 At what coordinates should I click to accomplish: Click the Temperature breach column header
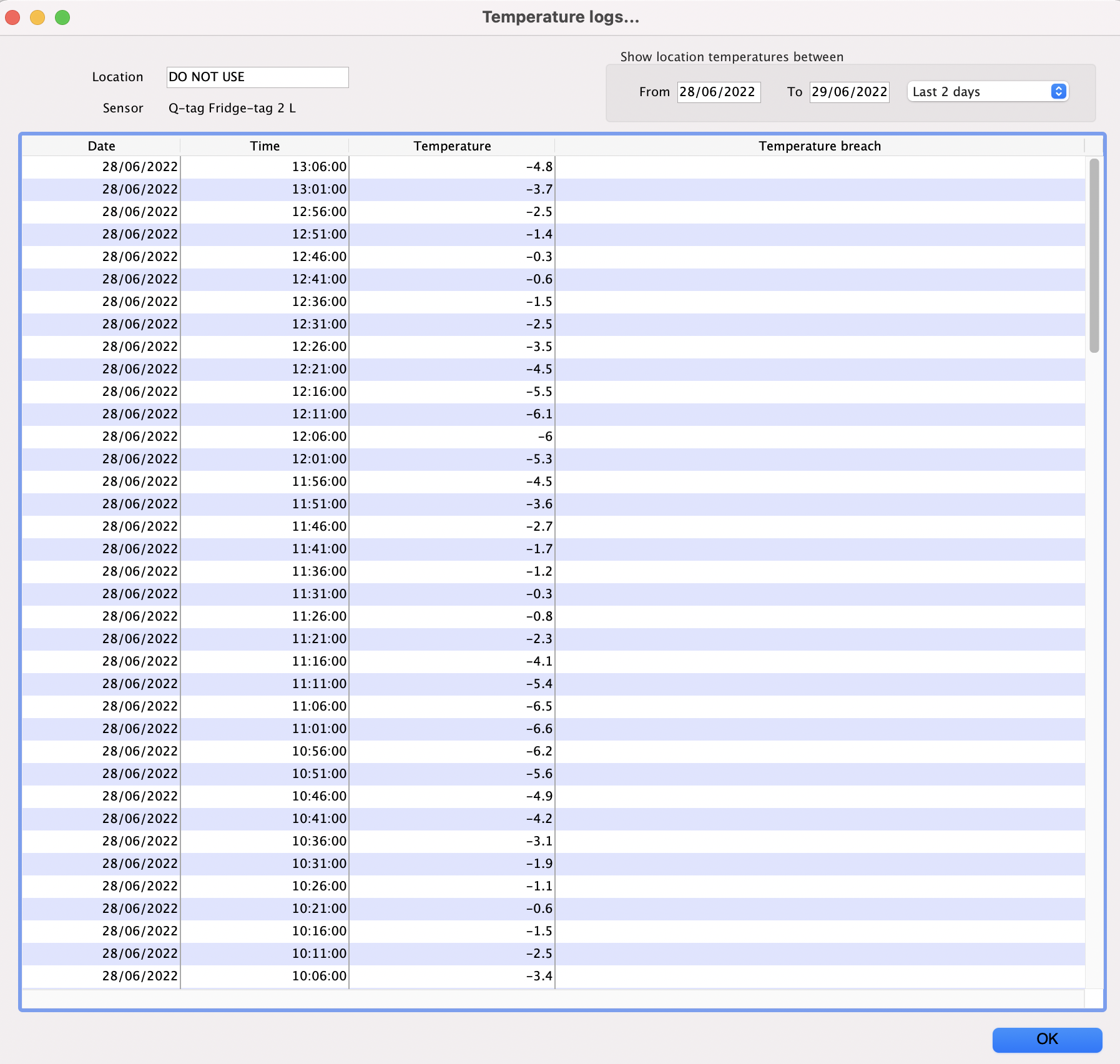coord(820,145)
